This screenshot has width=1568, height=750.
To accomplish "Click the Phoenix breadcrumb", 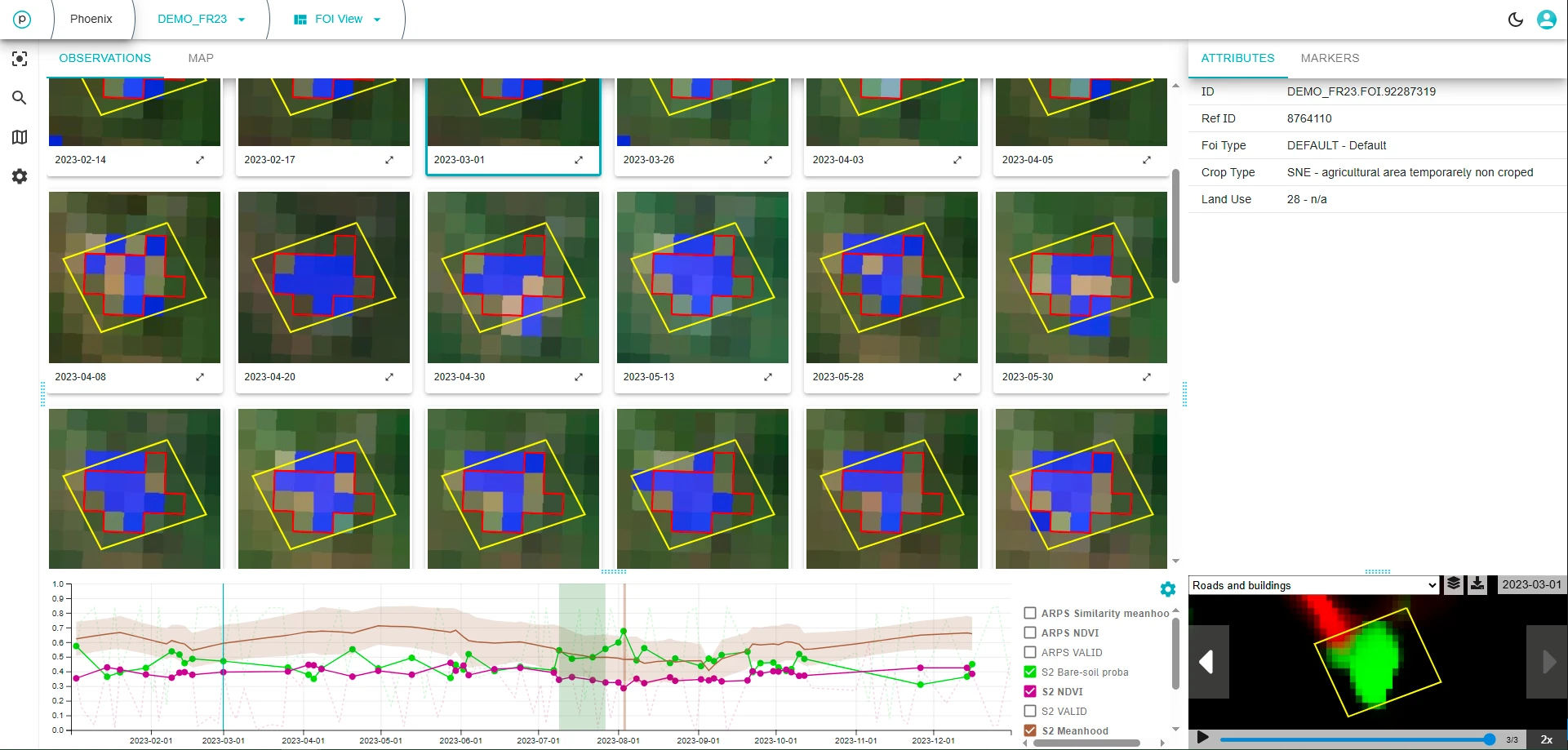I will tap(91, 19).
